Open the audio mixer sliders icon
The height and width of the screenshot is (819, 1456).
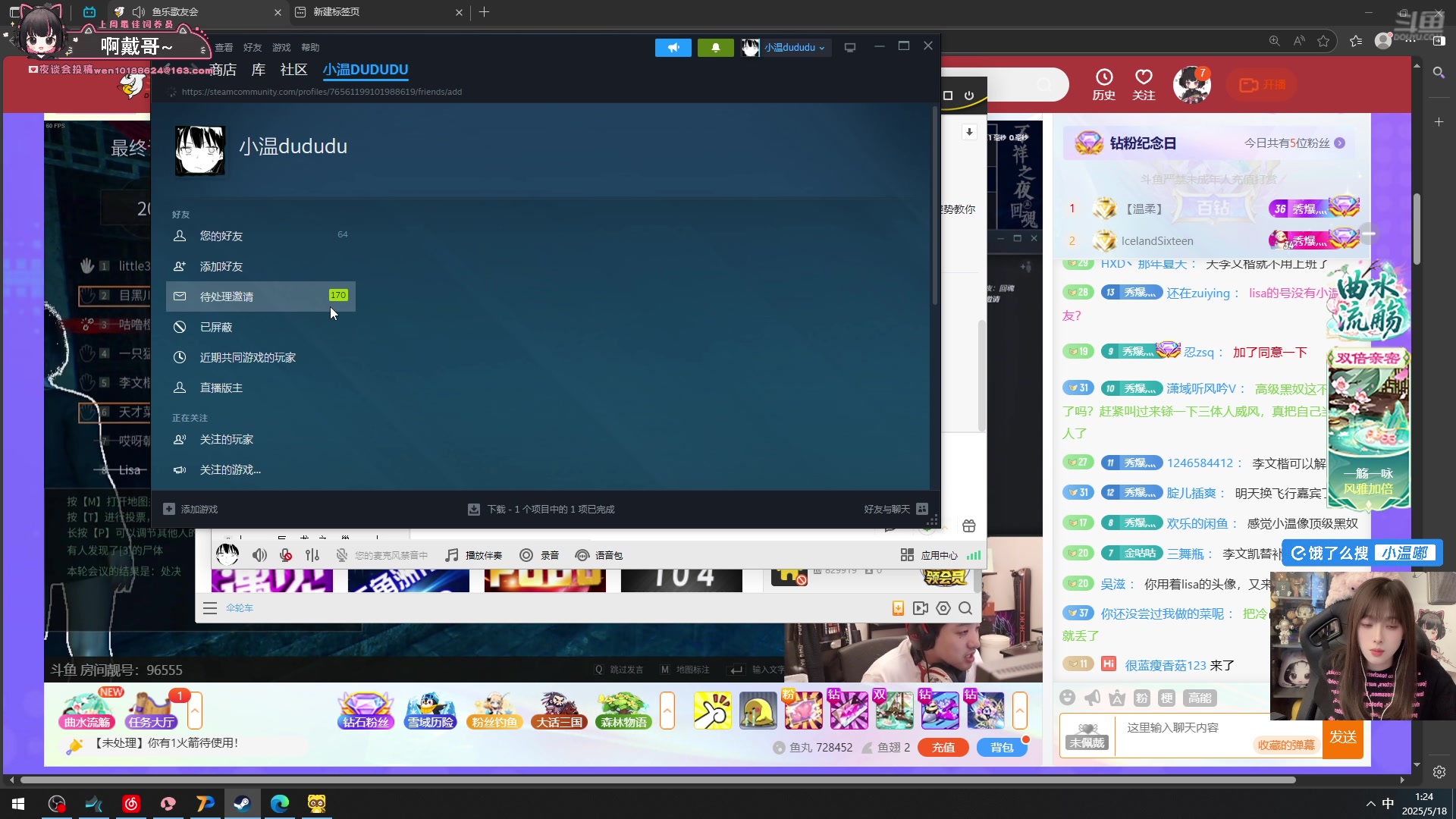(x=312, y=555)
